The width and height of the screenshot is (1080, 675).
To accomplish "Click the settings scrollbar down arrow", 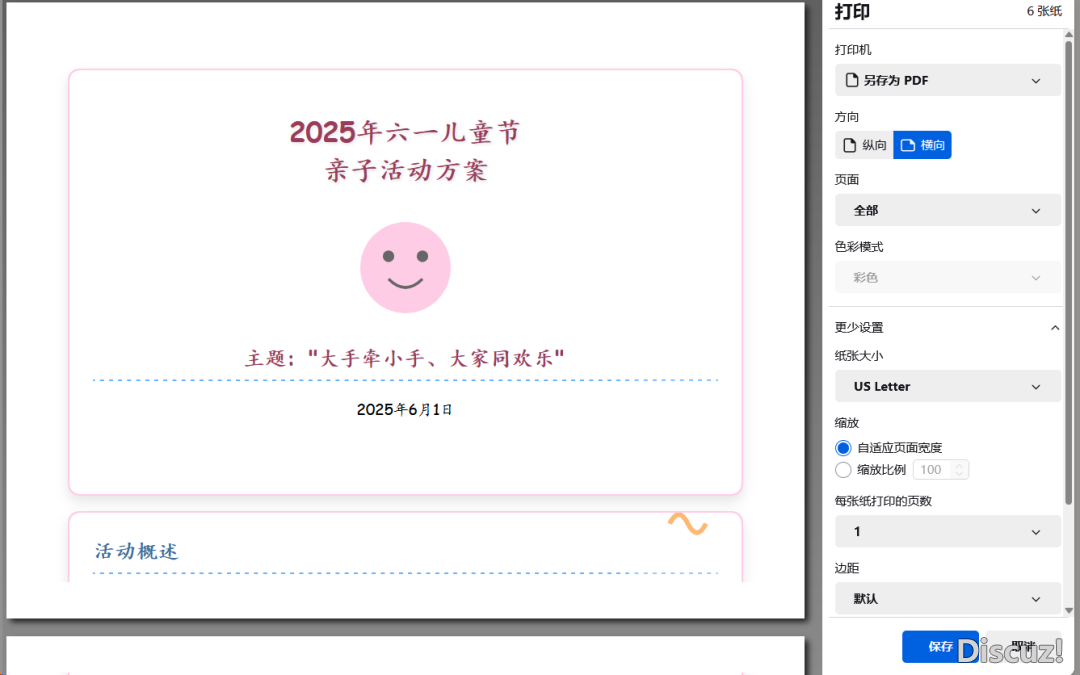I will tap(1069, 609).
